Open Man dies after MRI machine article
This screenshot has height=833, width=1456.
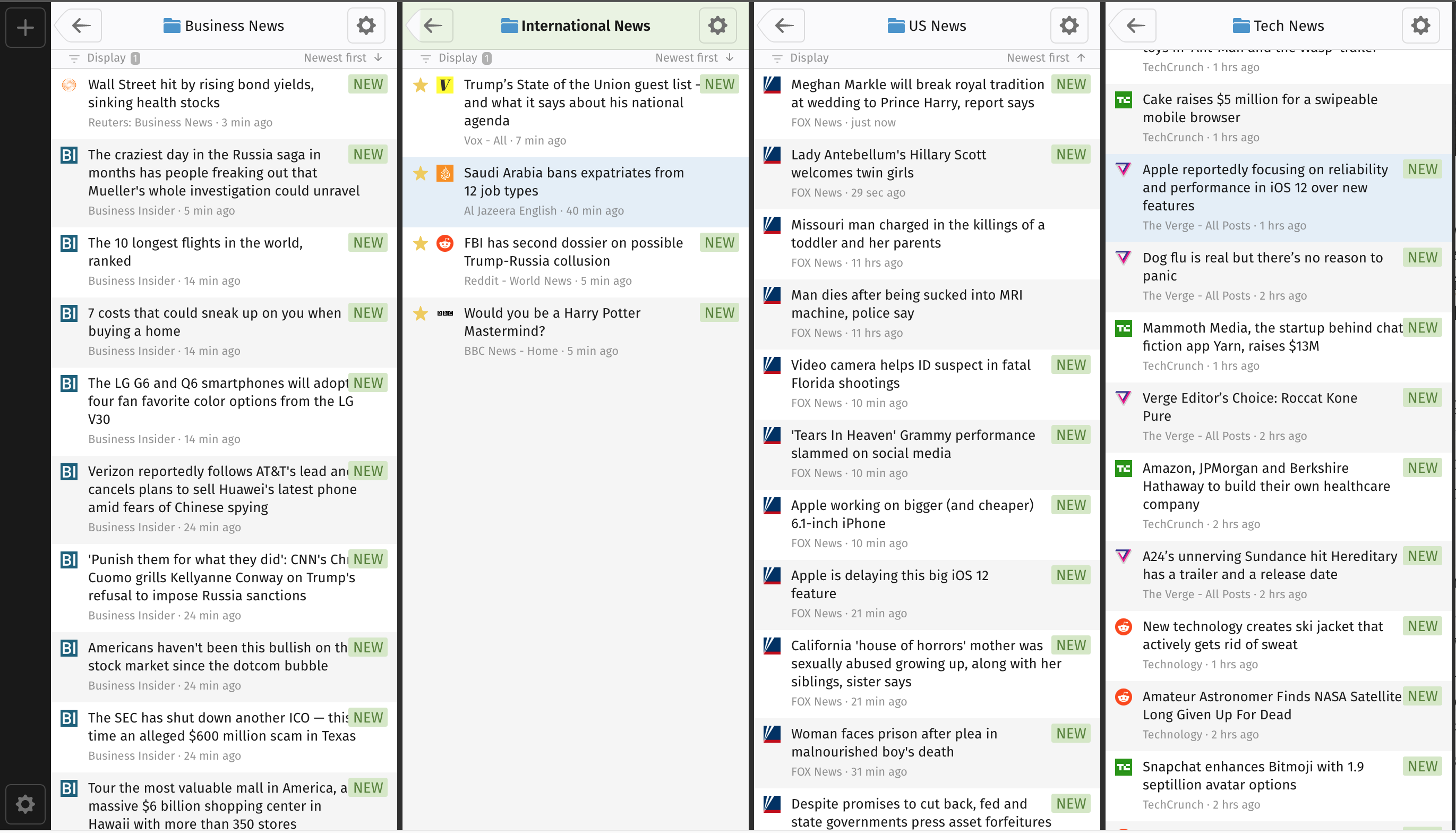927,314
